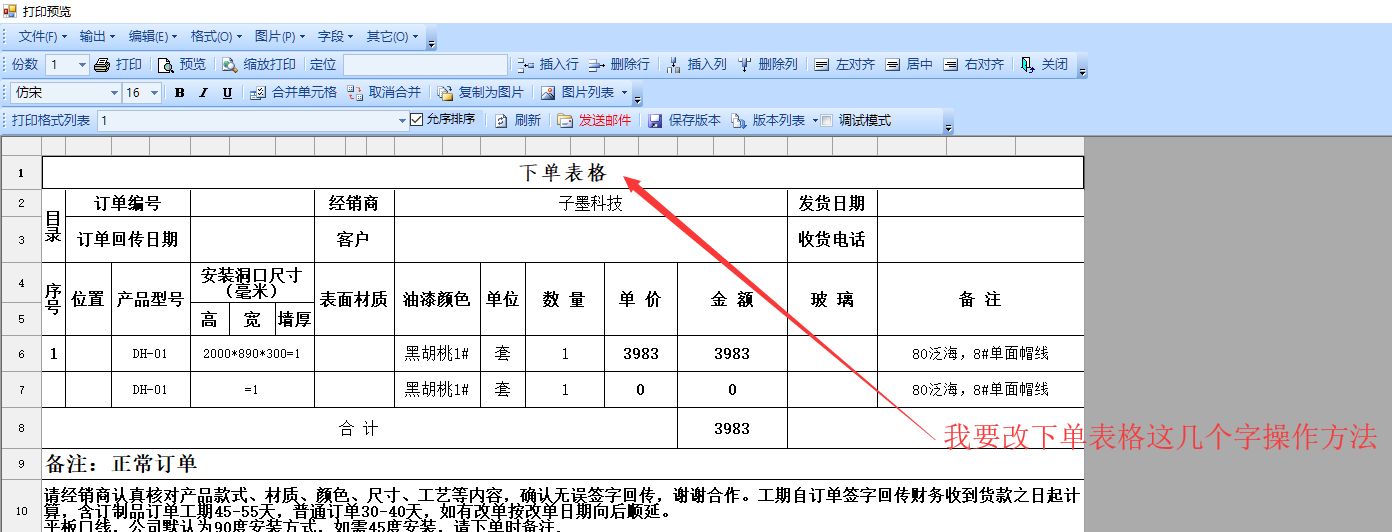Open the 文件(F) menu

point(42,37)
